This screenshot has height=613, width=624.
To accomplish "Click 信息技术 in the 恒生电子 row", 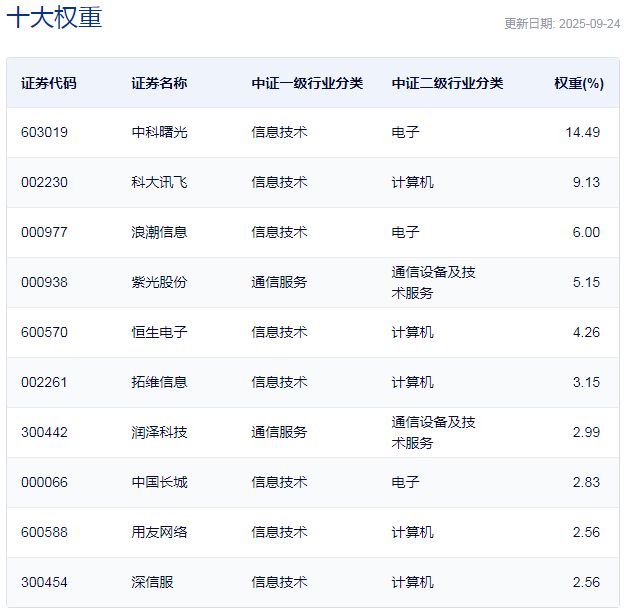I will coord(279,332).
